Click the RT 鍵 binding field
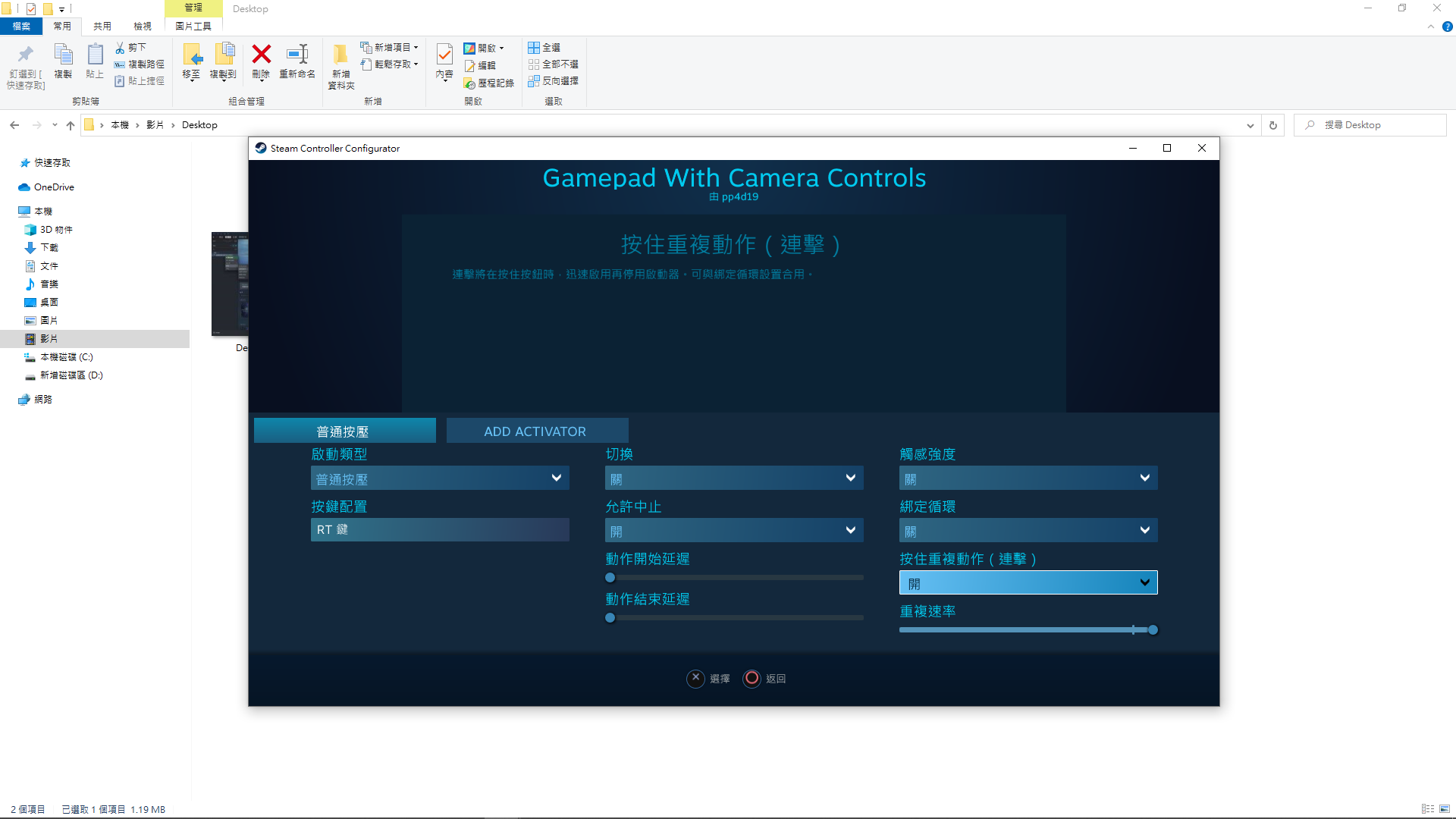 [x=440, y=529]
